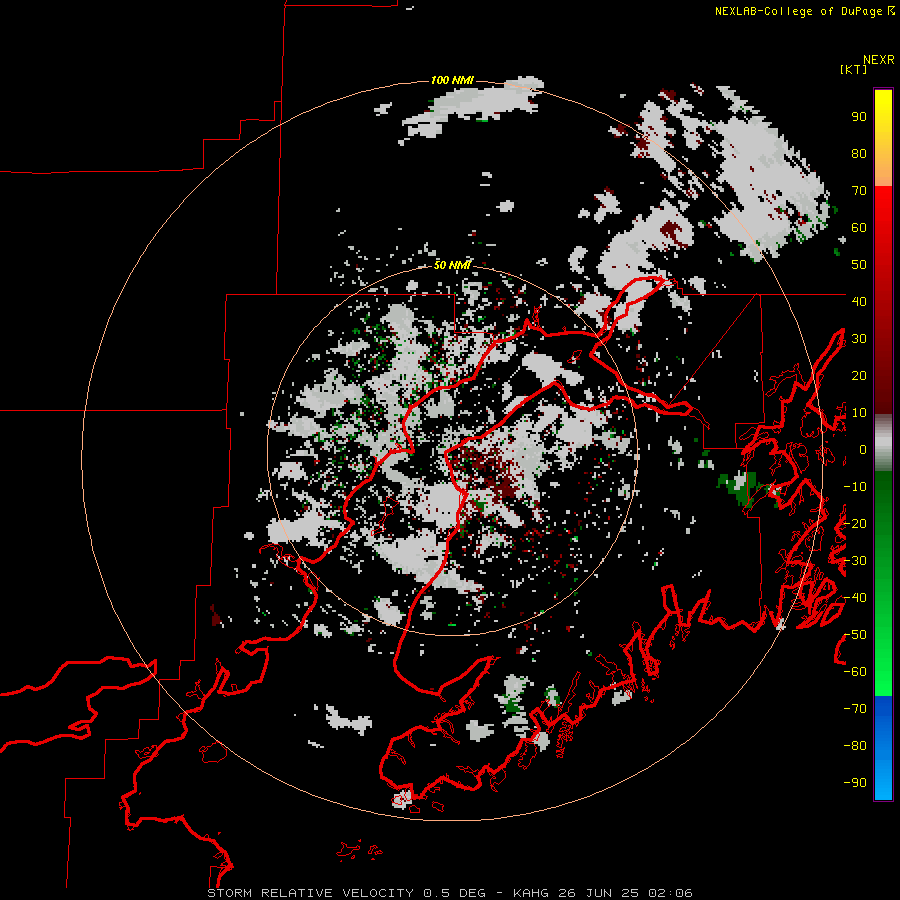Click the 70 value on velocity scale
900x900 pixels.
click(859, 191)
